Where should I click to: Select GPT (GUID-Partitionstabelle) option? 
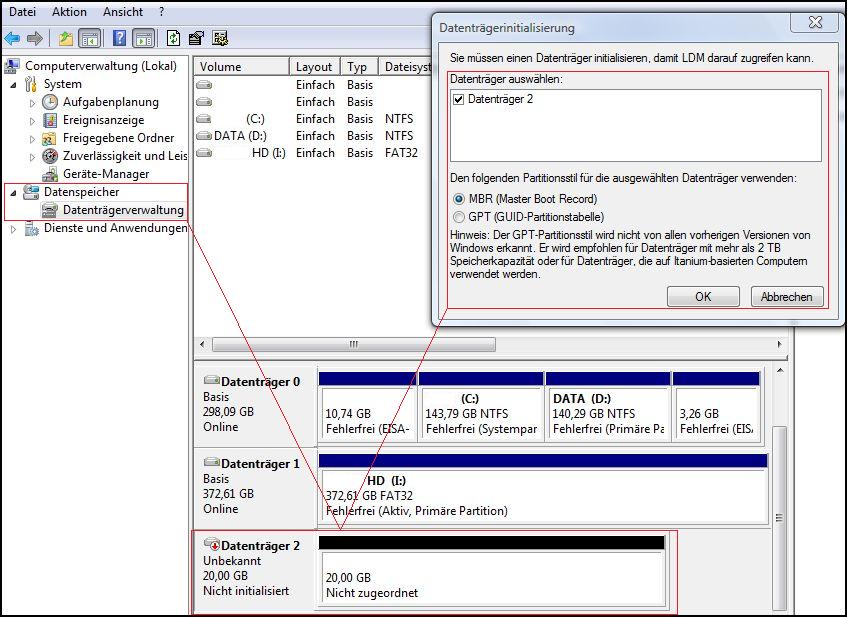459,217
